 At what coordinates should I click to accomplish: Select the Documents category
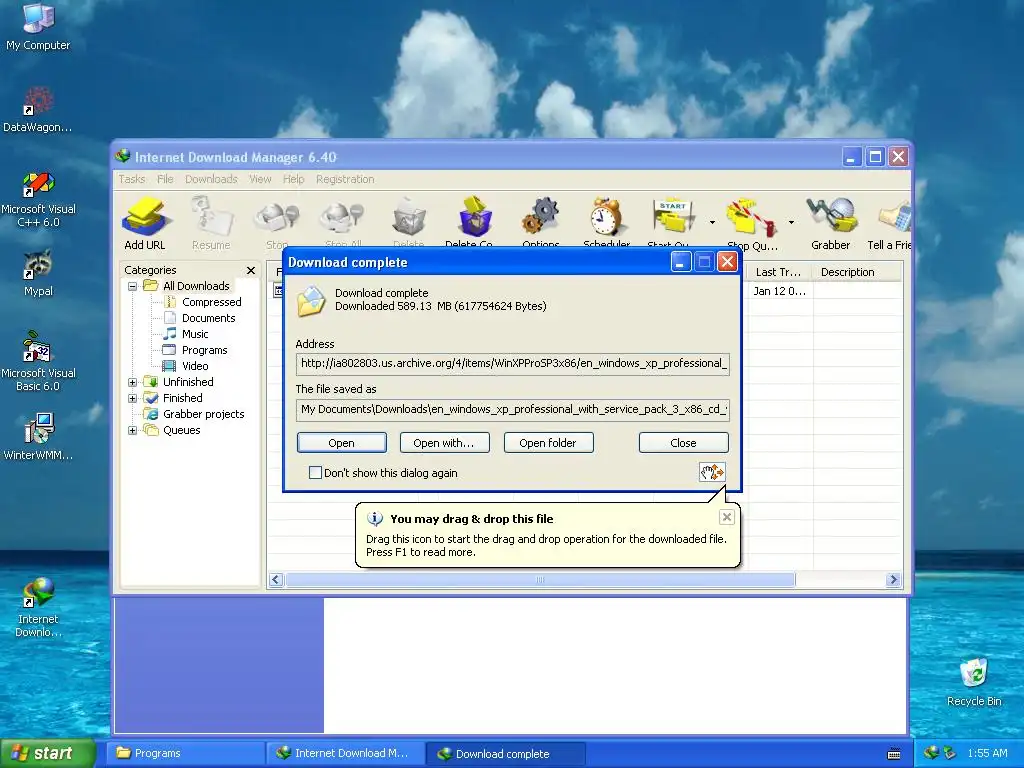coord(208,318)
